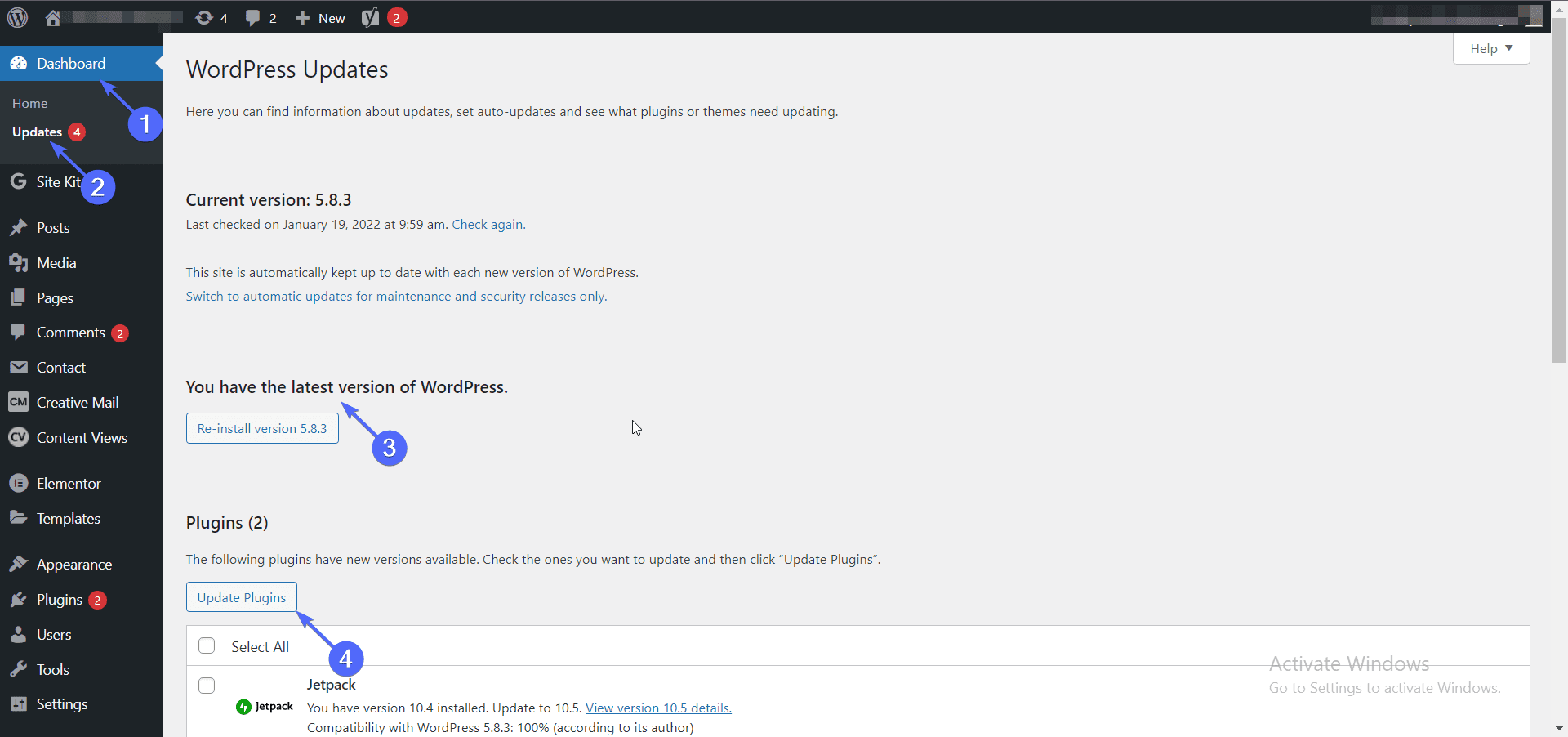Viewport: 1568px width, 737px height.
Task: Open the Plugins menu in sidebar
Action: (x=60, y=600)
